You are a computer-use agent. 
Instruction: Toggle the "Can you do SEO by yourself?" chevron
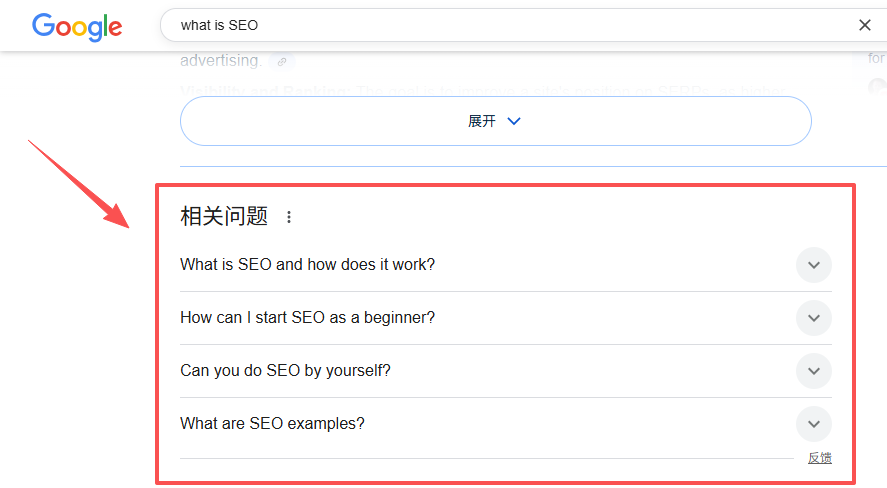point(814,371)
